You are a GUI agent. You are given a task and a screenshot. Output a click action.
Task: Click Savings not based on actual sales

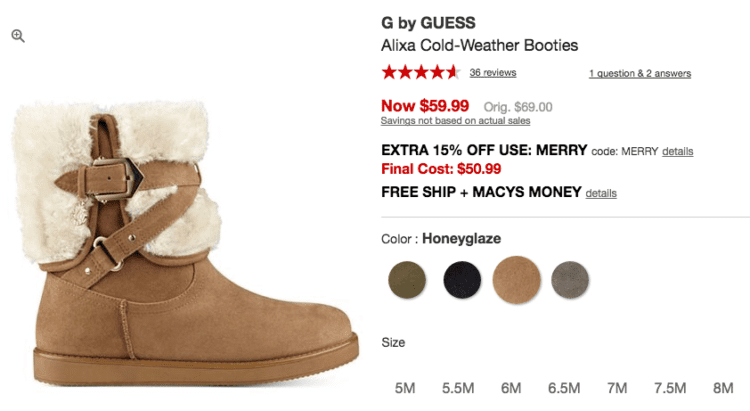click(455, 121)
